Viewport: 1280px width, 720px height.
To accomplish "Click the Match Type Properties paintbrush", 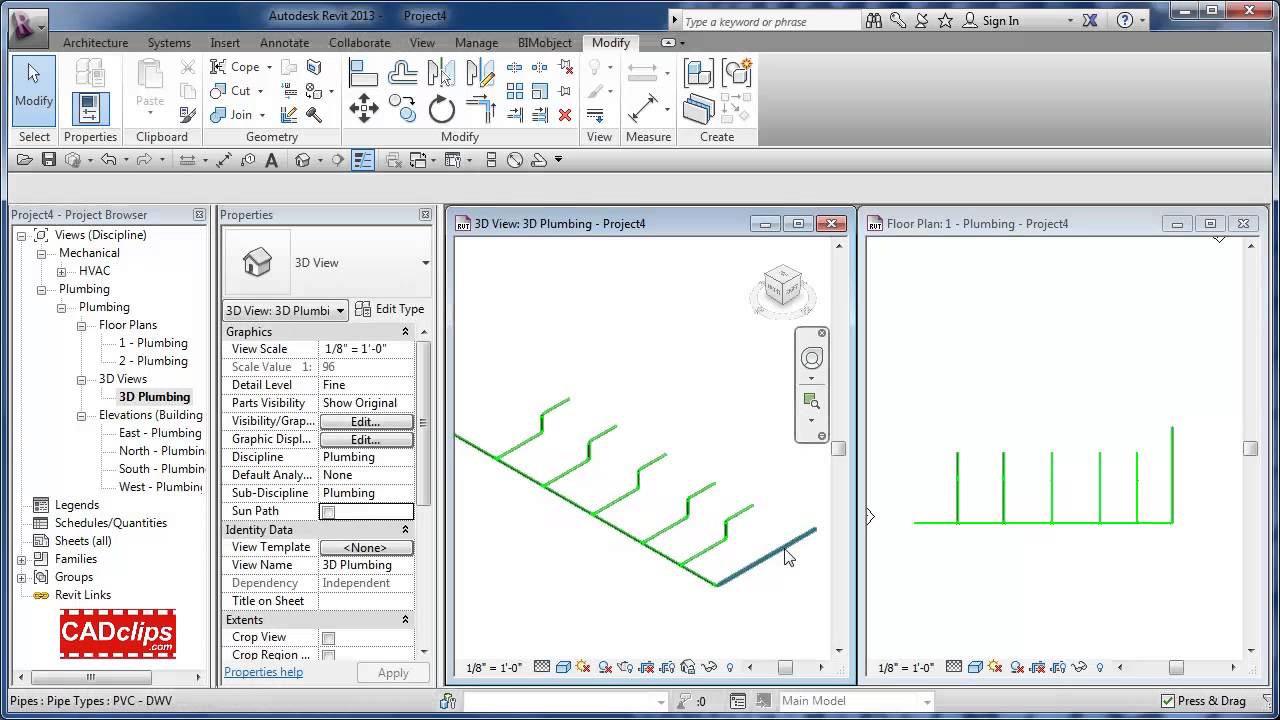I will [x=187, y=115].
